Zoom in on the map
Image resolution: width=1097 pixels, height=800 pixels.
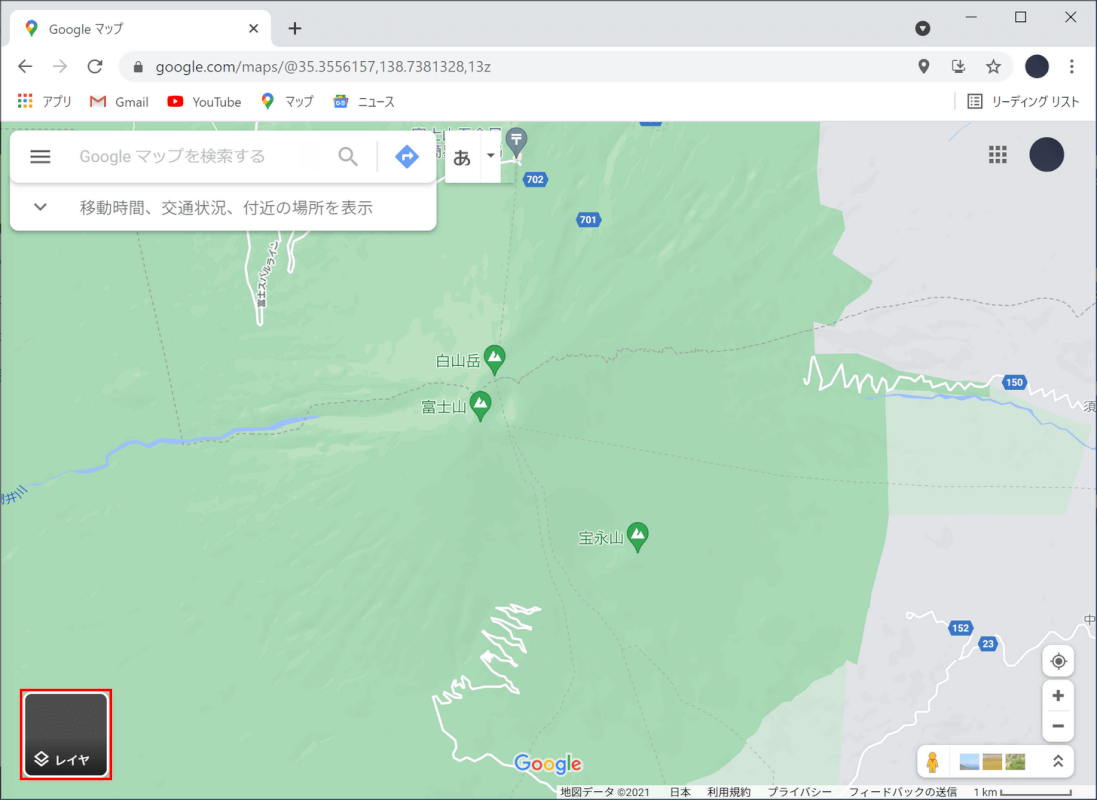tap(1058, 695)
